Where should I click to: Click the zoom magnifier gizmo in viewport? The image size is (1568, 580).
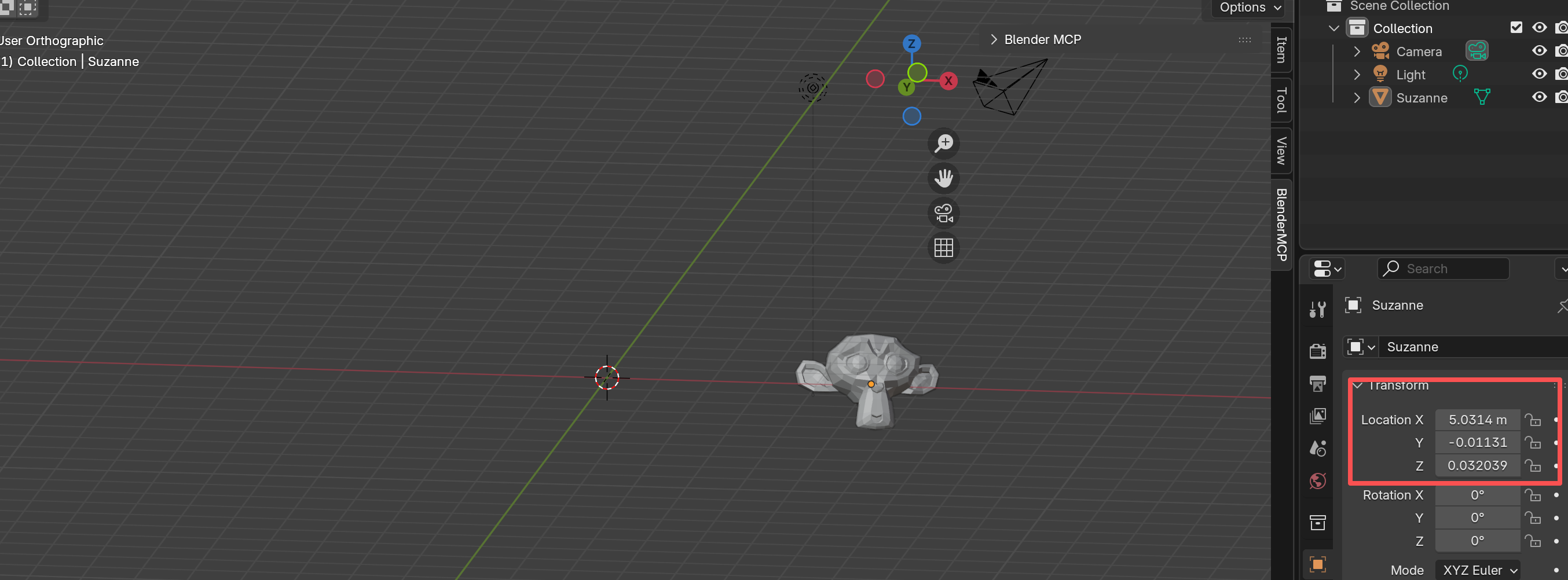tap(943, 143)
